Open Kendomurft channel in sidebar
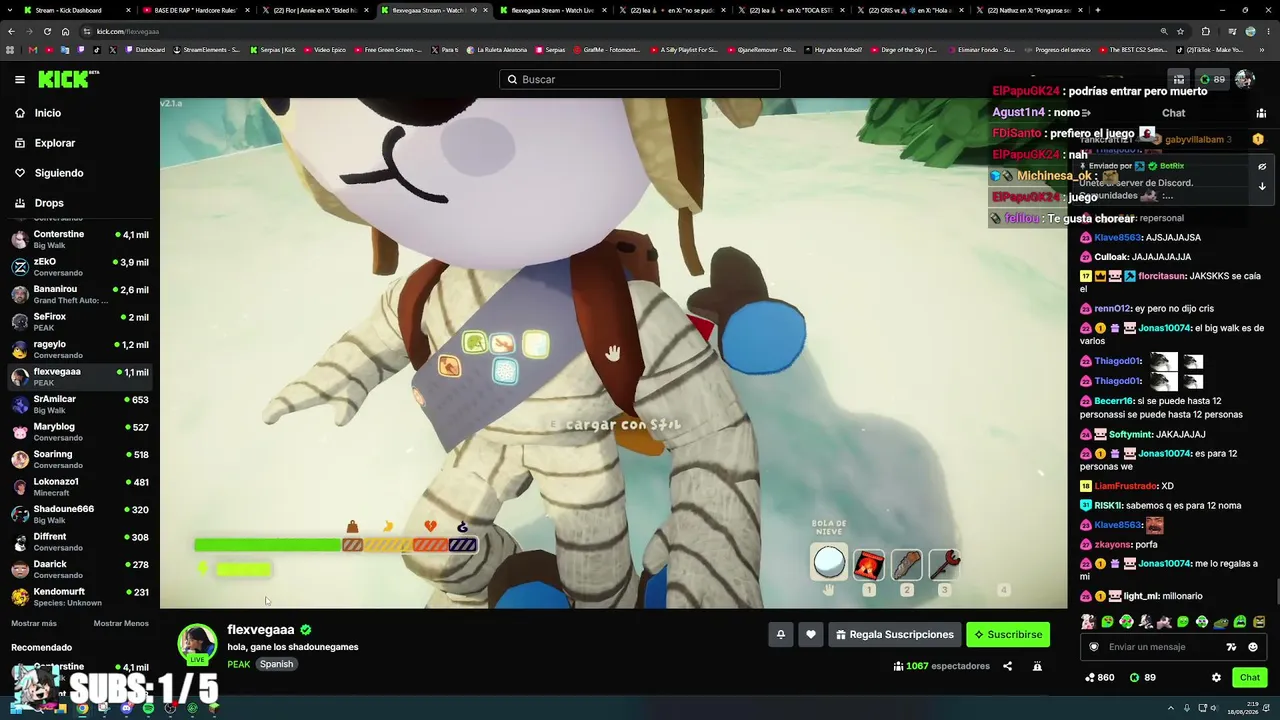The image size is (1280, 720). click(80, 597)
